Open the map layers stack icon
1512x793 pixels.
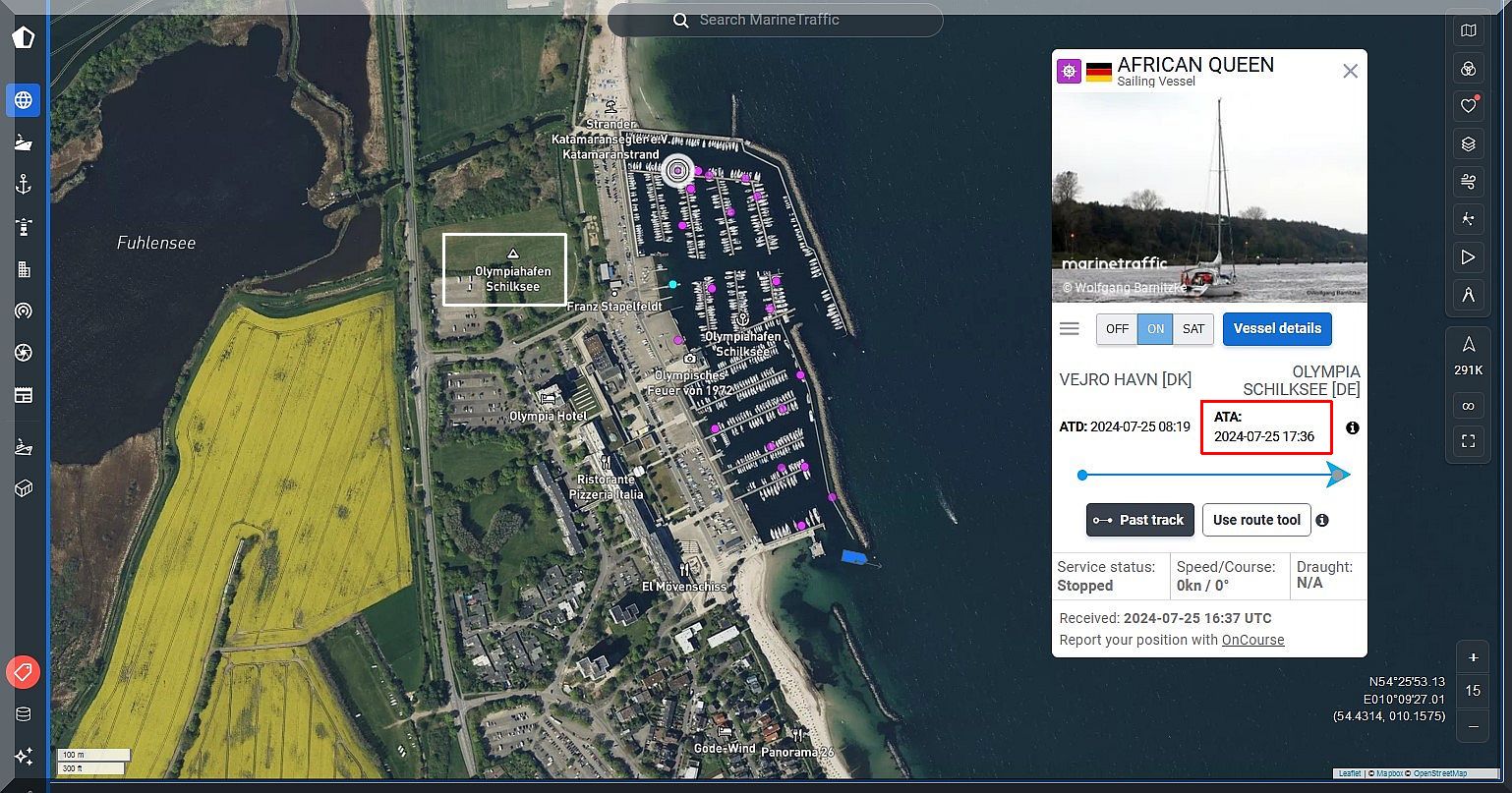(x=1468, y=144)
